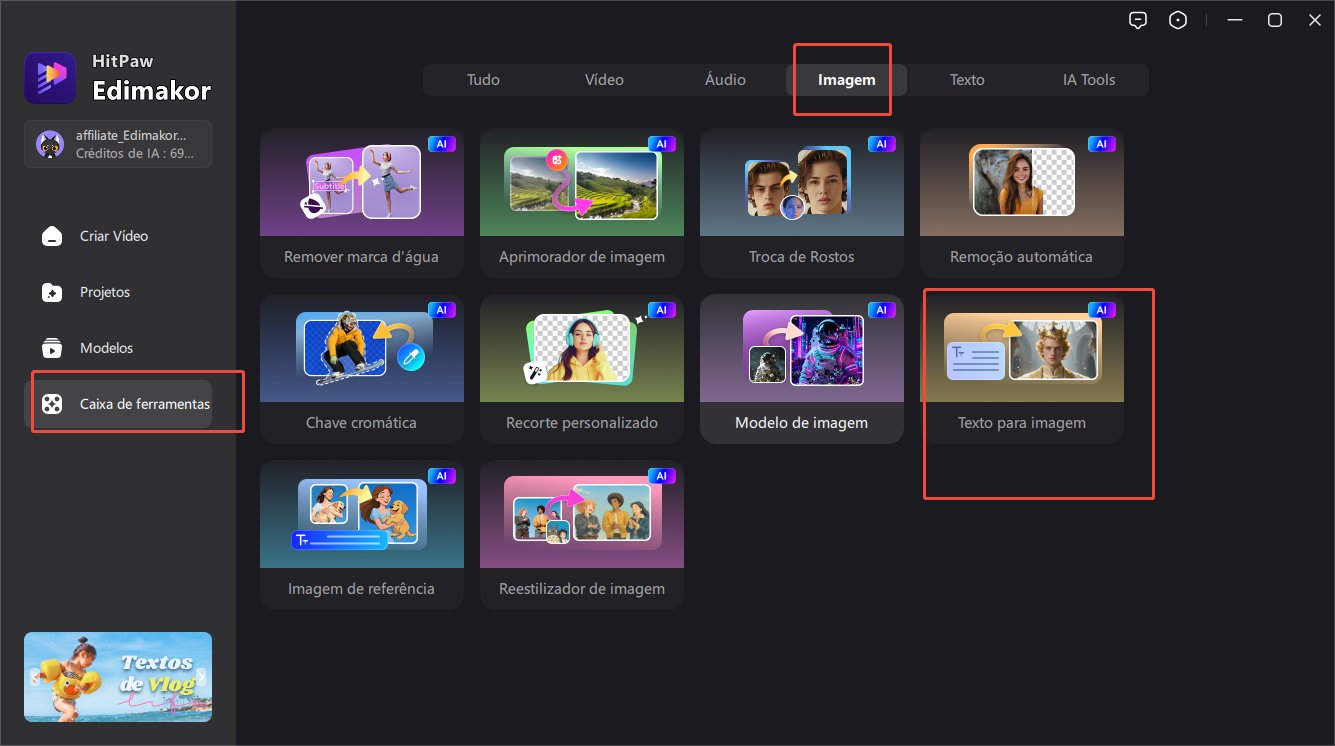Advance banner with right arrow
1335x746 pixels.
click(x=201, y=677)
